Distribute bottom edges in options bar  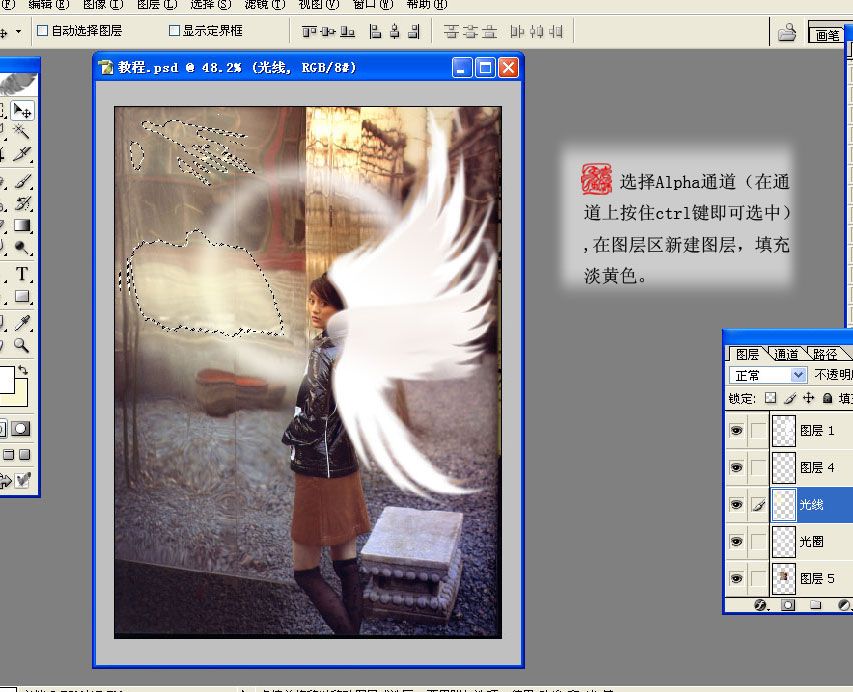[490, 32]
